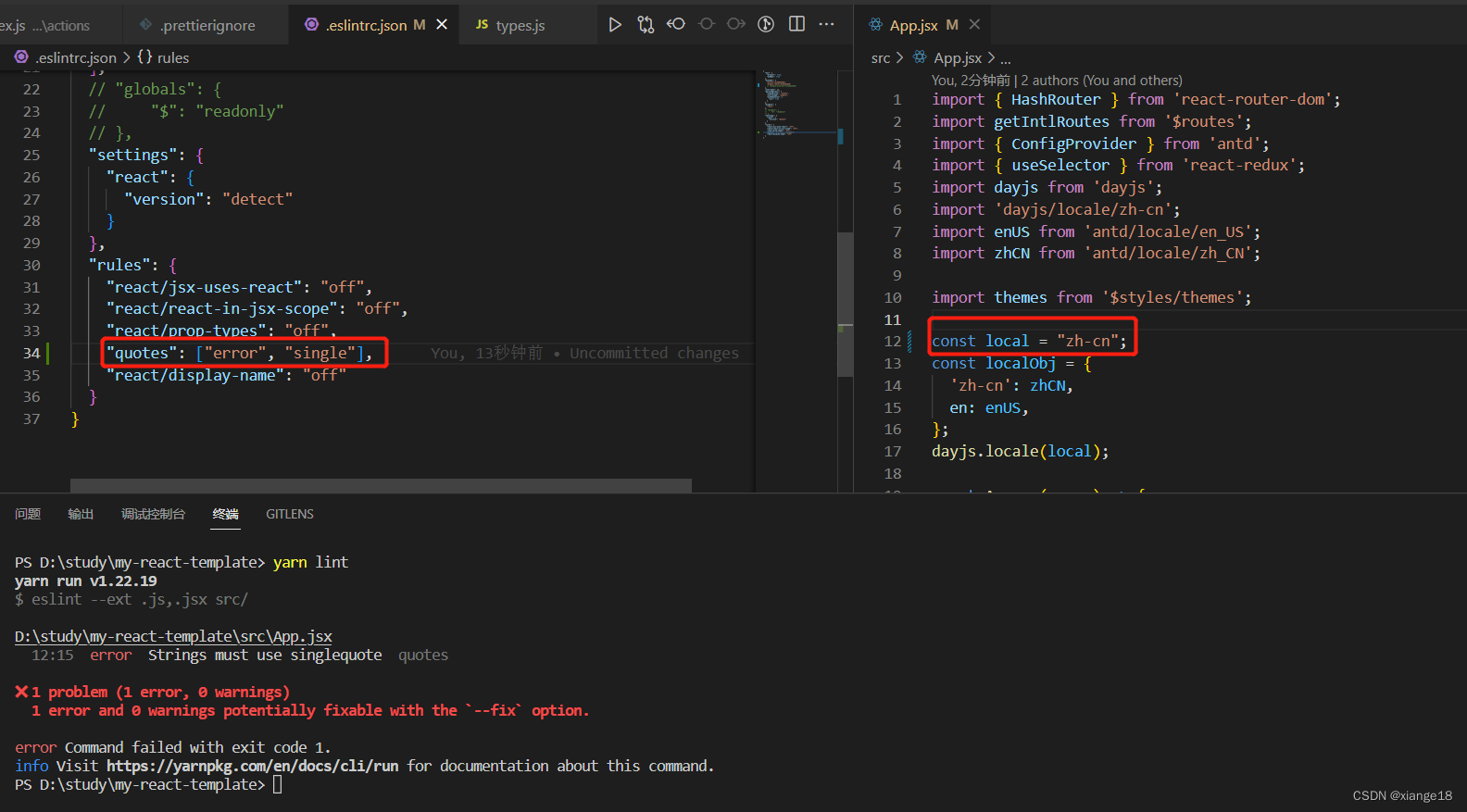Screen dimensions: 1467x812
Task: Click the const localObj line
Action: pos(1011,363)
